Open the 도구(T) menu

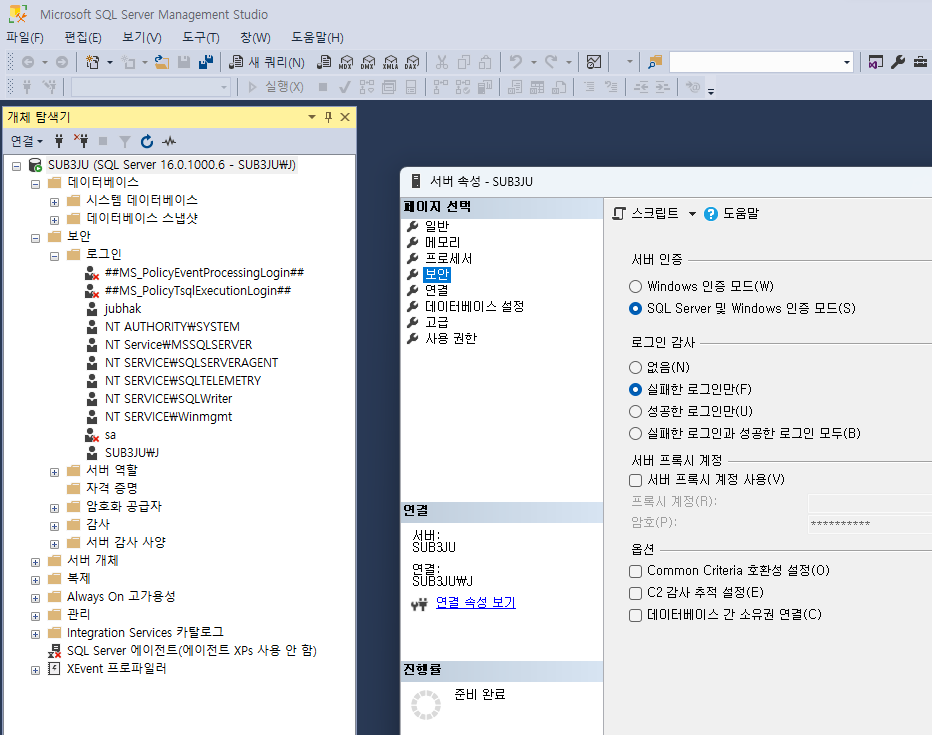coord(200,37)
